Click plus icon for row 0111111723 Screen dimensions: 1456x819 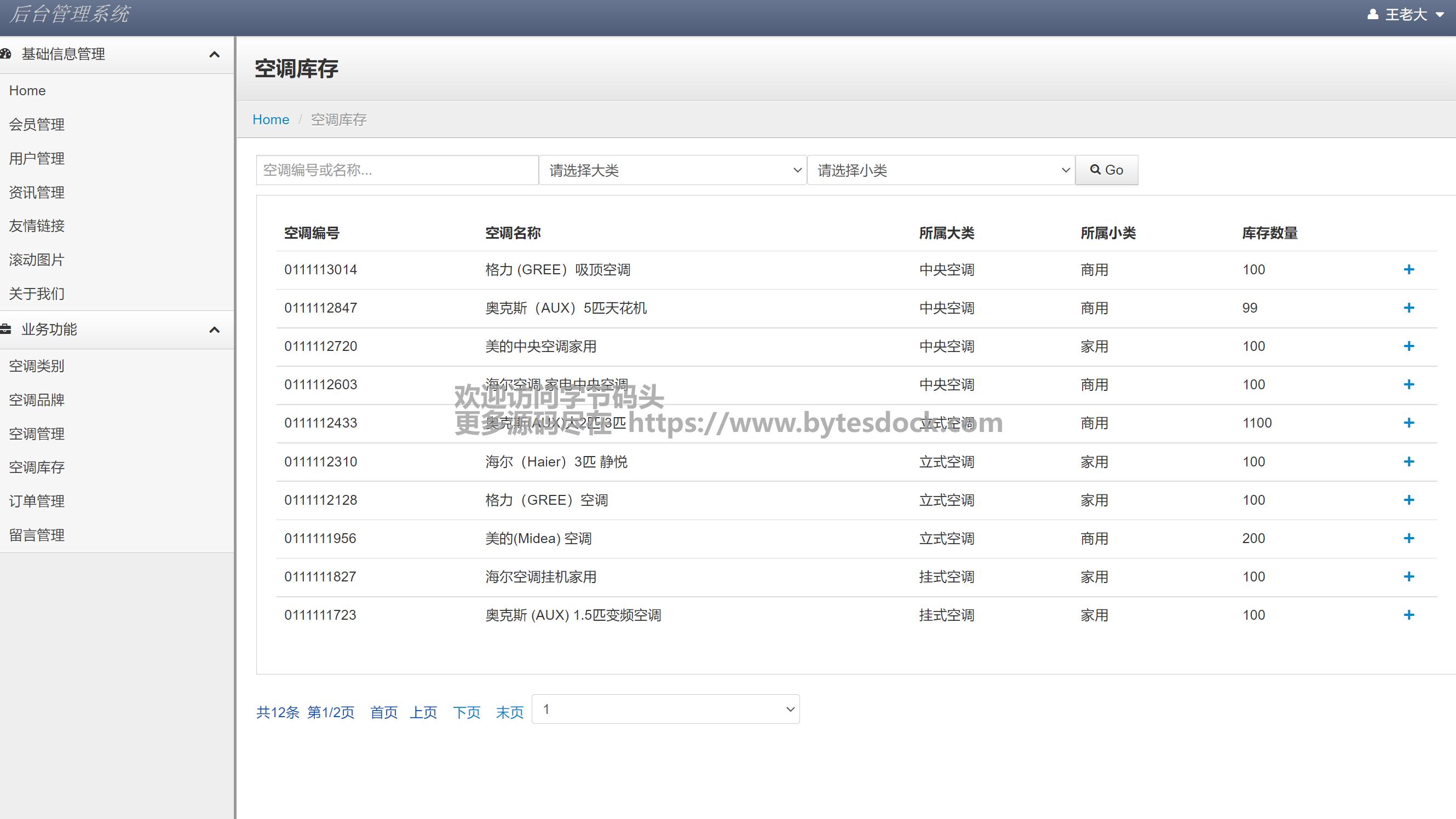coord(1408,615)
